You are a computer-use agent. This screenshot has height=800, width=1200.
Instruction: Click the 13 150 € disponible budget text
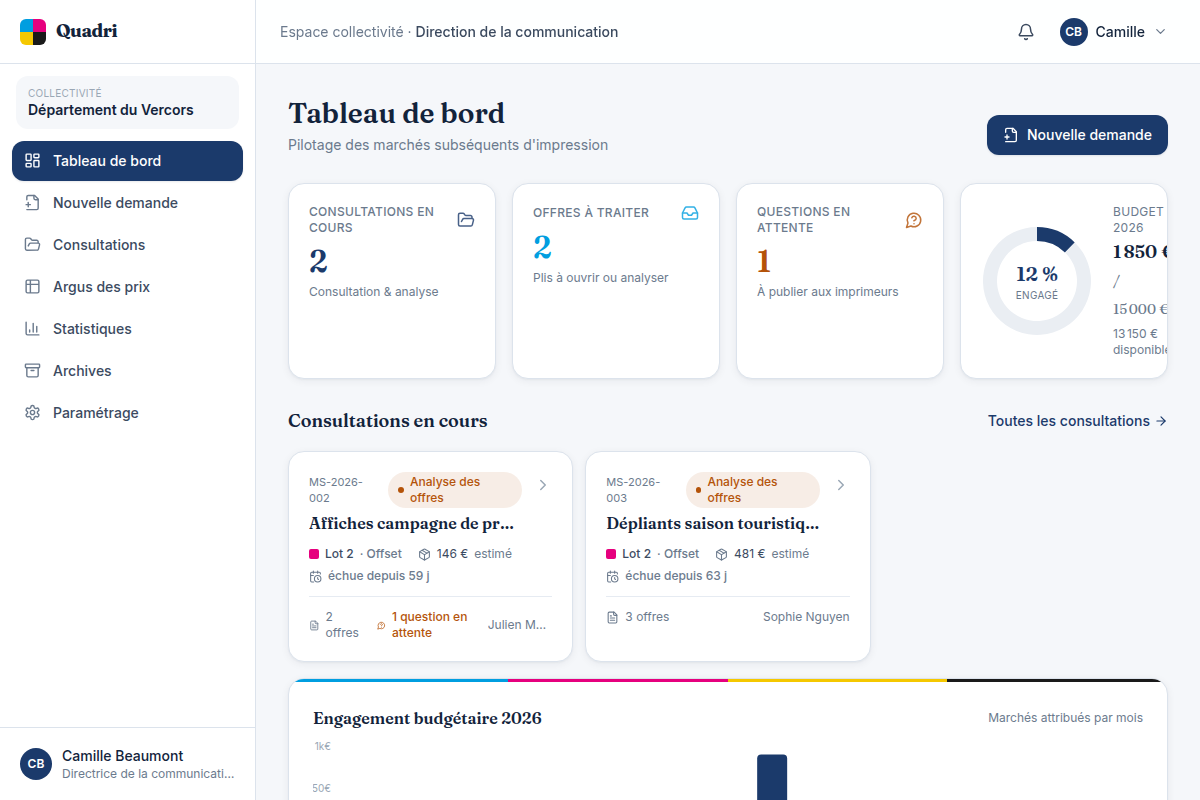point(1139,342)
